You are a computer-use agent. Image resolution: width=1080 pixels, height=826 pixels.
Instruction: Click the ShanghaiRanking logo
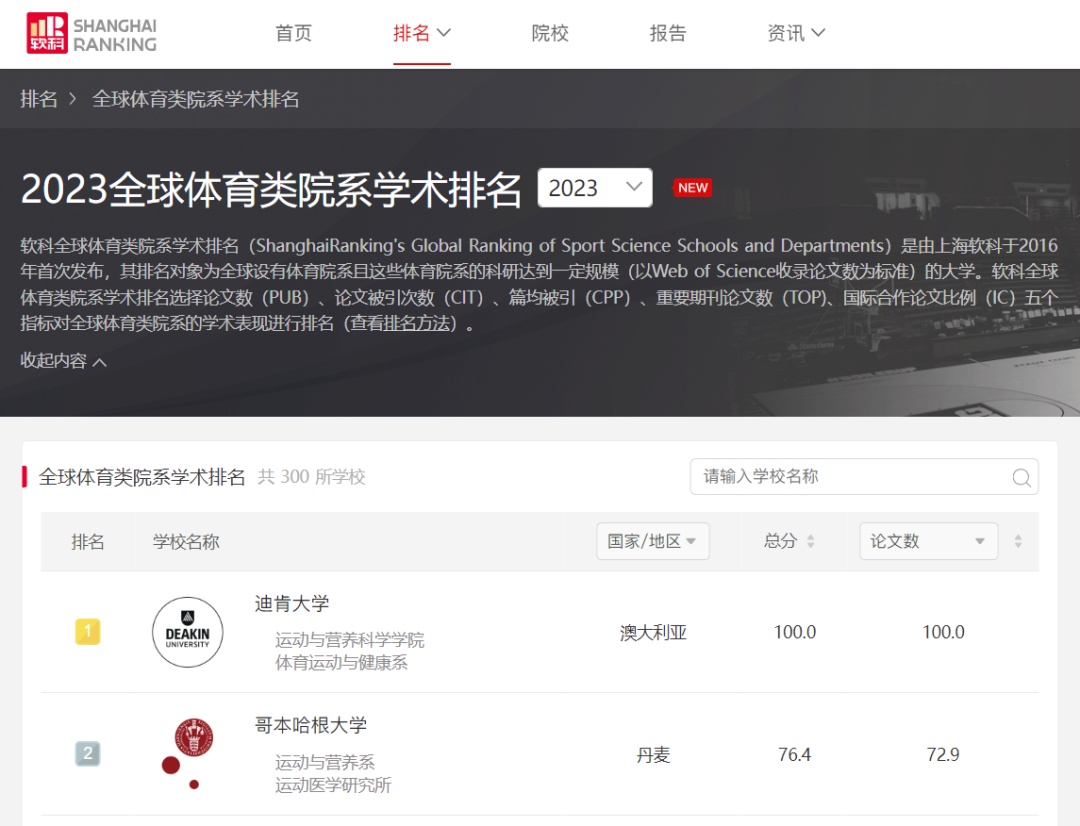click(x=92, y=33)
